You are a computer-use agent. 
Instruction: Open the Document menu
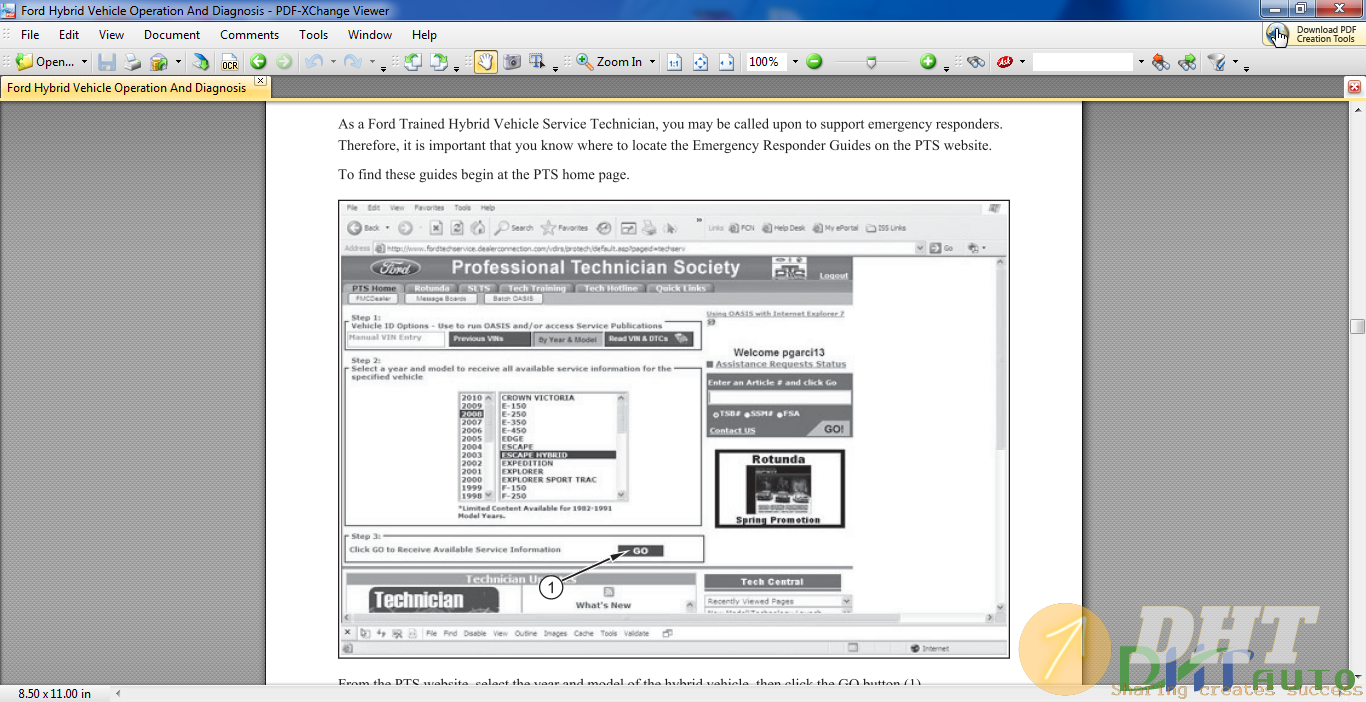coord(172,34)
